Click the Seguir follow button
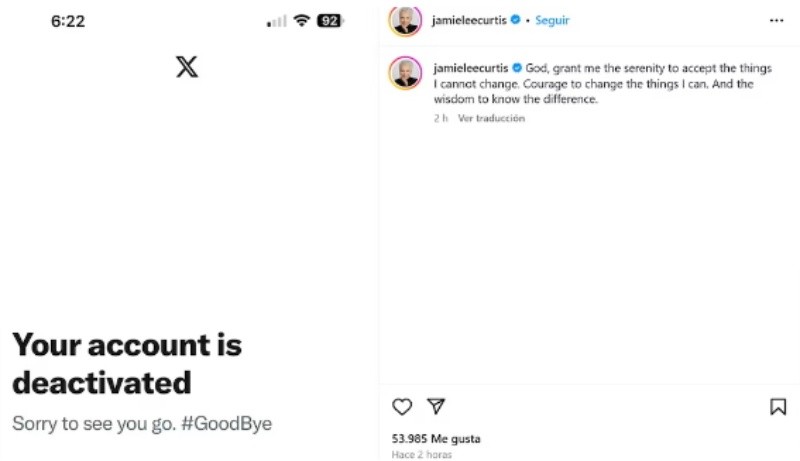Viewport: 800px width, 461px height. click(x=552, y=20)
